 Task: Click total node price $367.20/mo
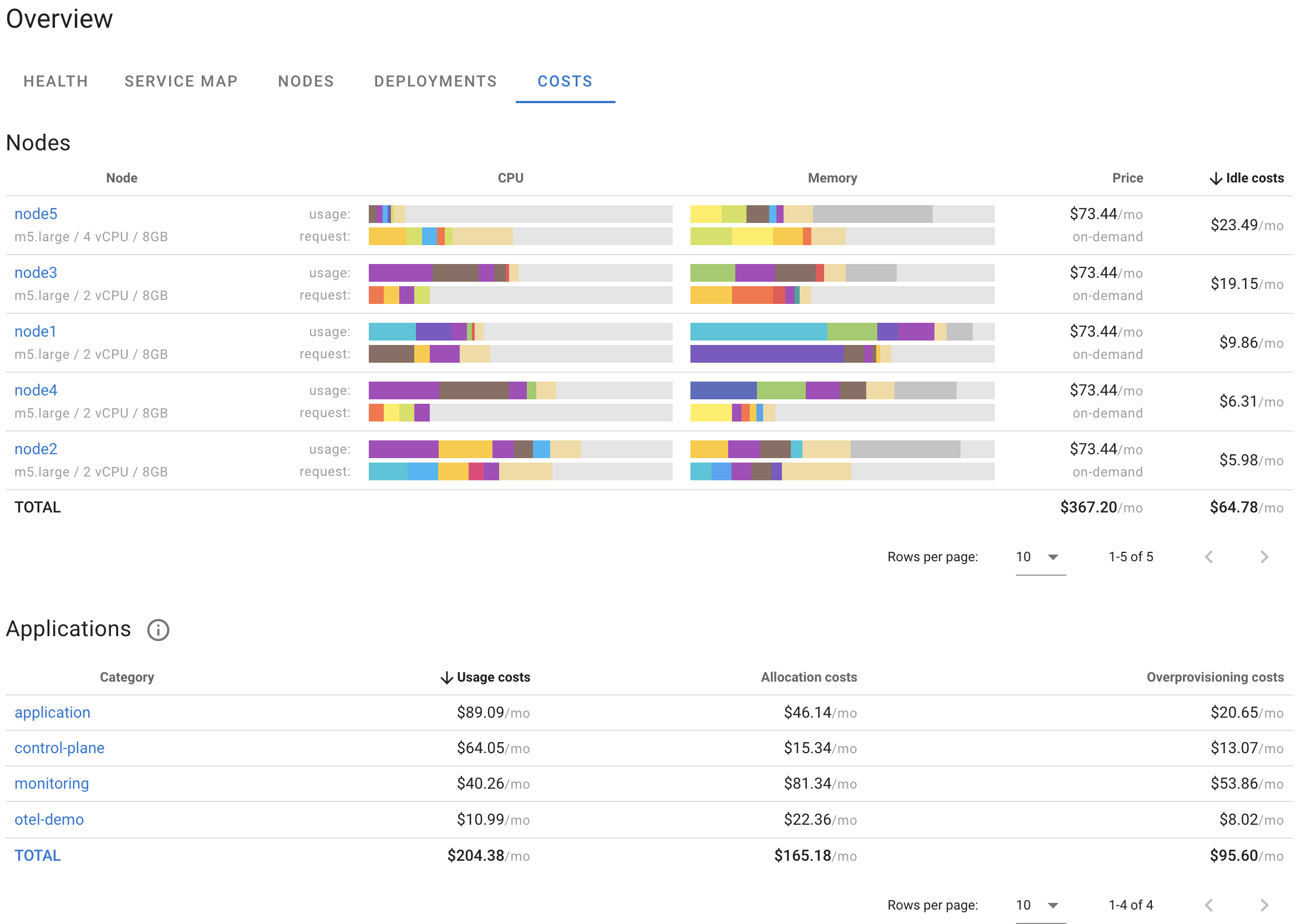(x=1101, y=507)
